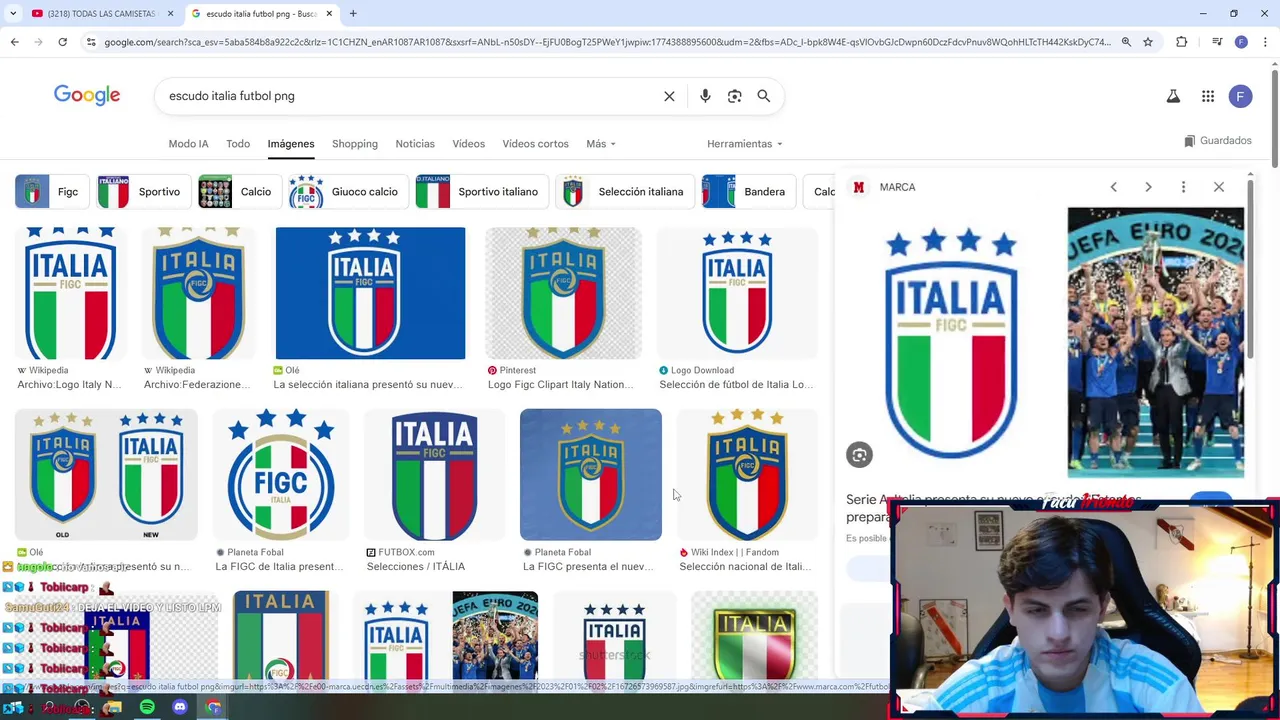Open Guardados saved items
The height and width of the screenshot is (720, 1280).
(1217, 141)
